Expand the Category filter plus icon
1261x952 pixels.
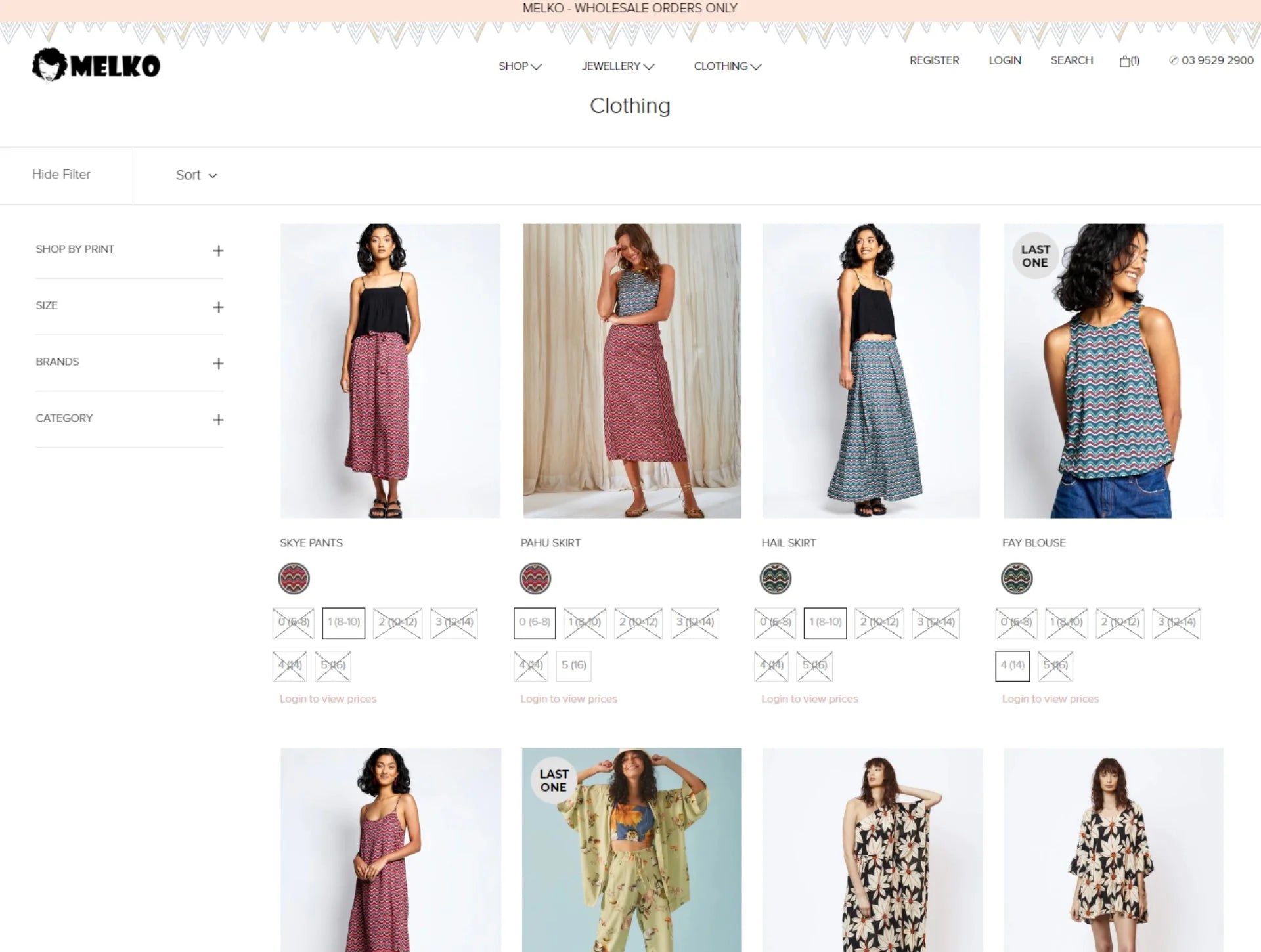218,420
